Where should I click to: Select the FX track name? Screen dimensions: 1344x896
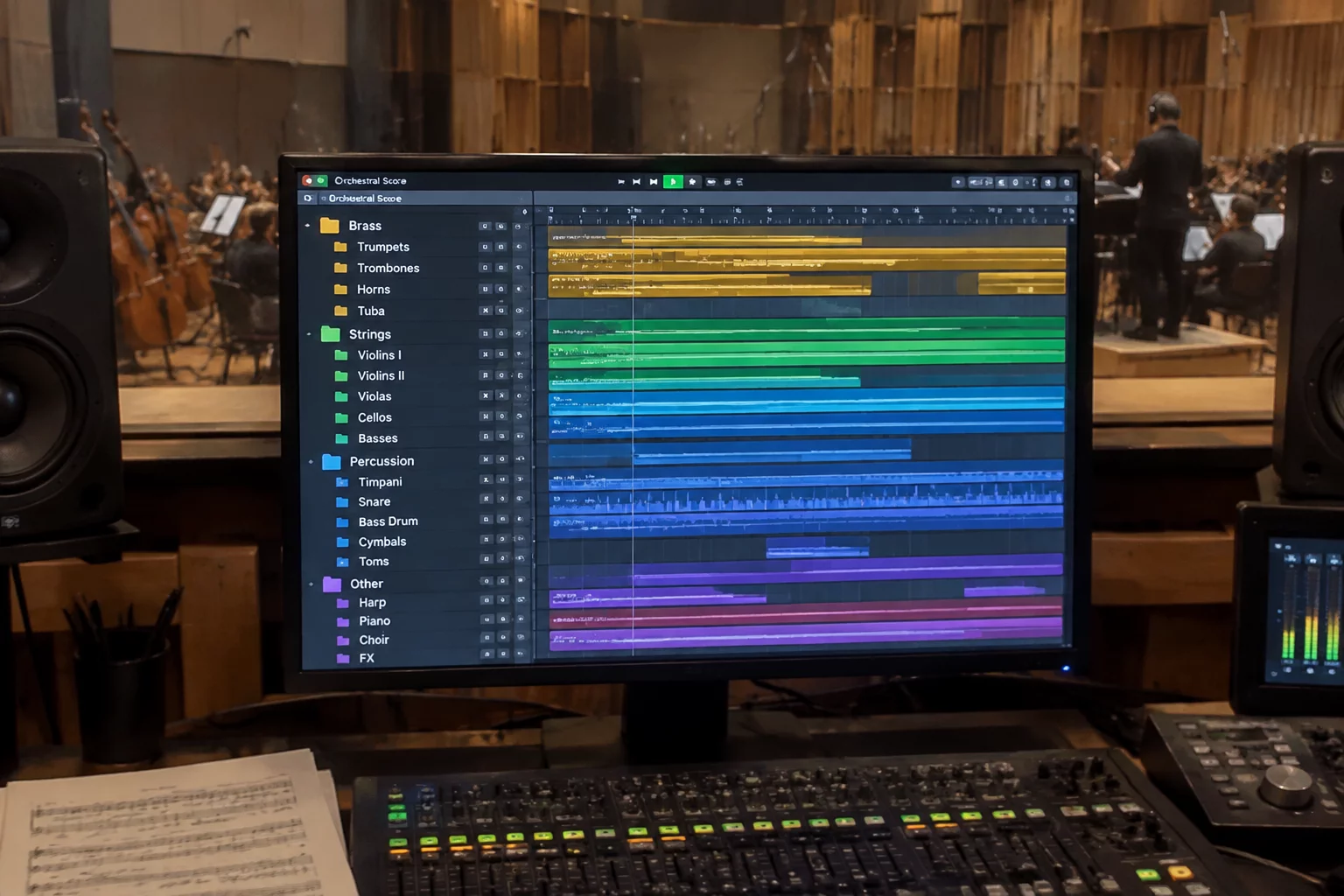coord(367,658)
